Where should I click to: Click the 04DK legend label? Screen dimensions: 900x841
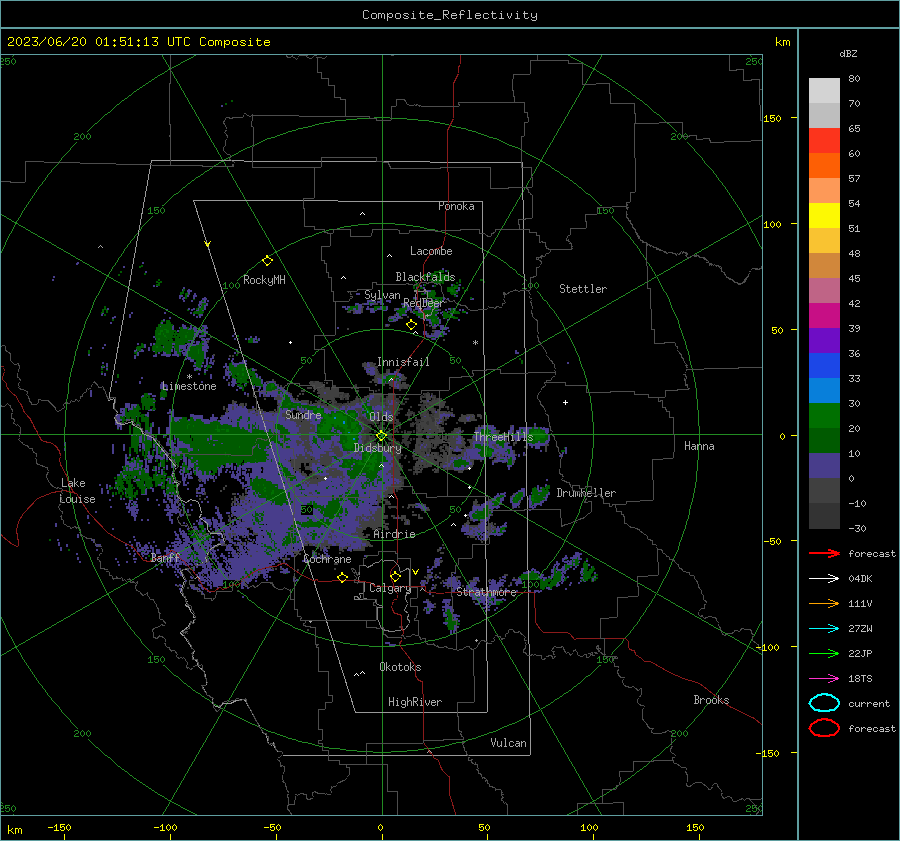point(860,578)
